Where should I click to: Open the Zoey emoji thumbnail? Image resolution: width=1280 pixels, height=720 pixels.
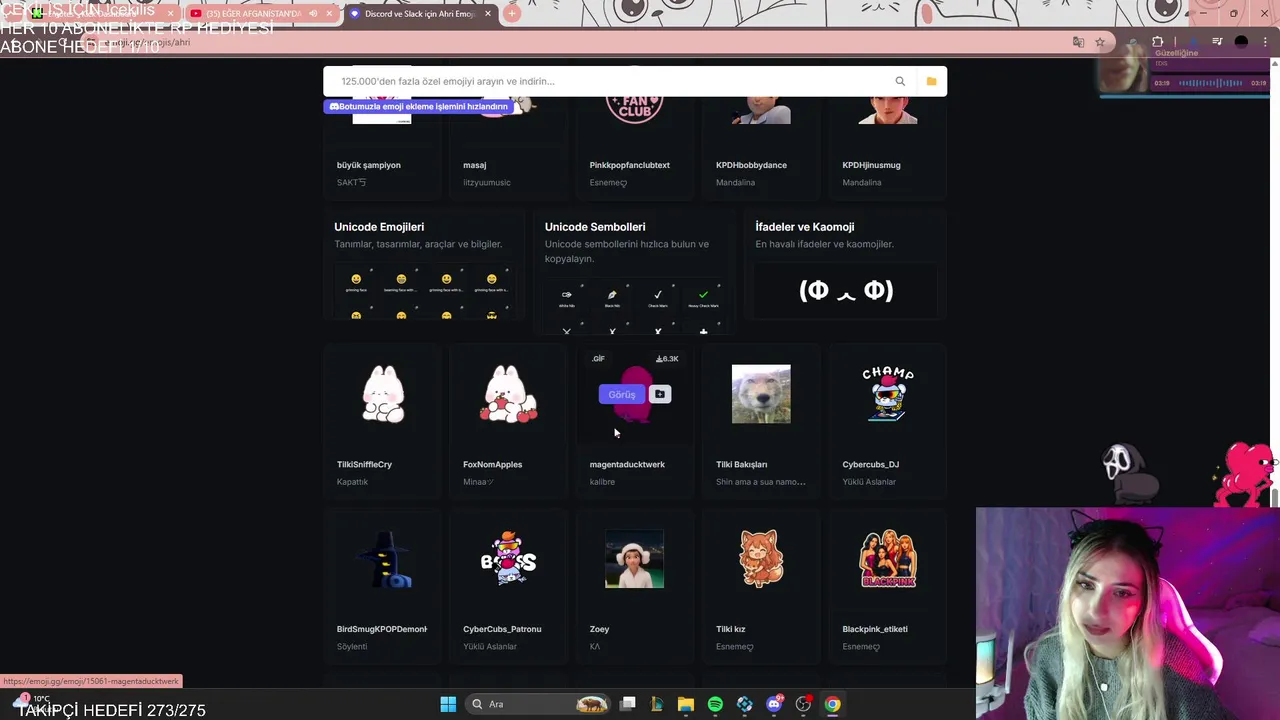click(x=635, y=559)
